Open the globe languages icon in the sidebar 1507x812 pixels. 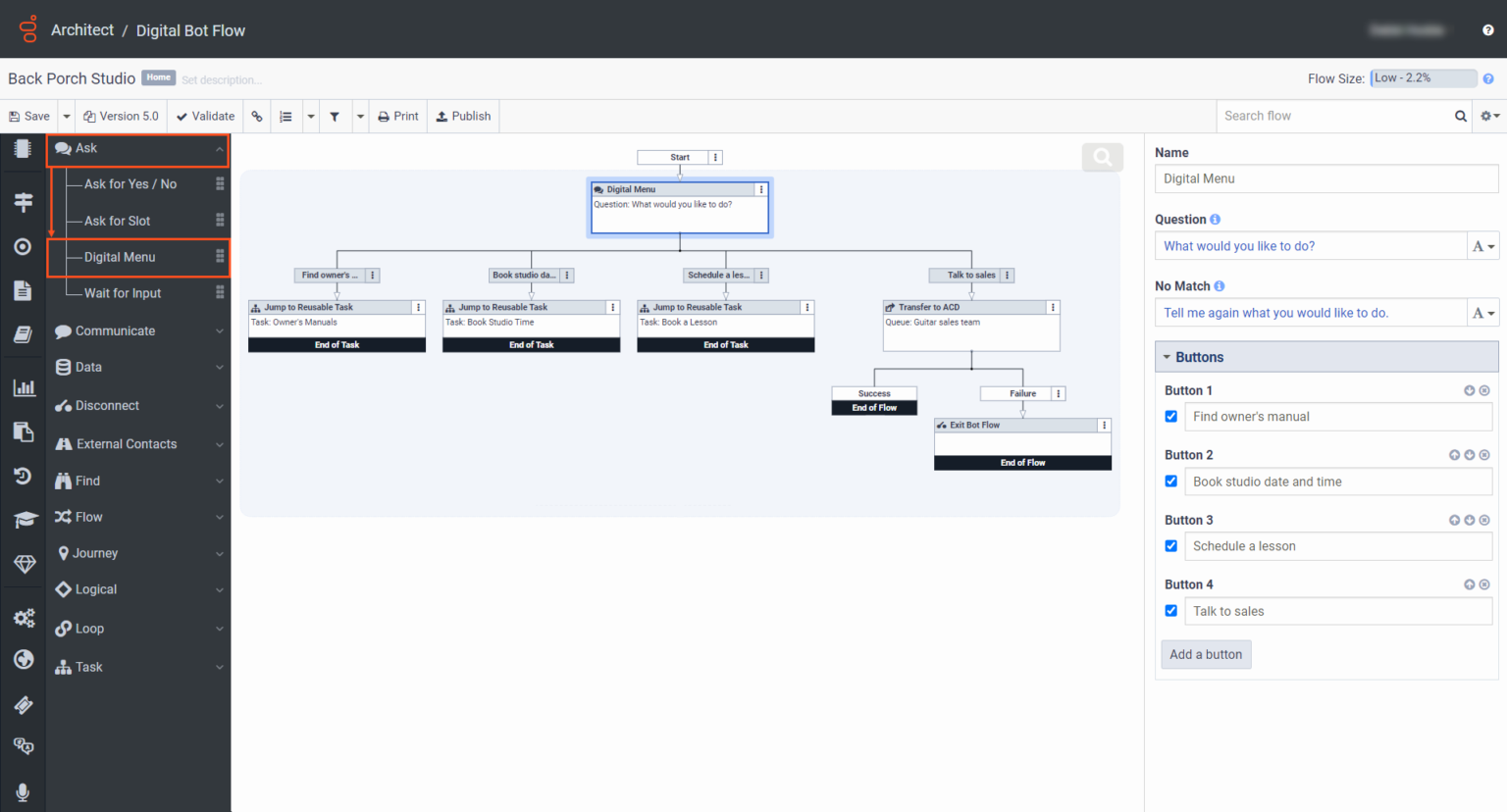coord(23,659)
